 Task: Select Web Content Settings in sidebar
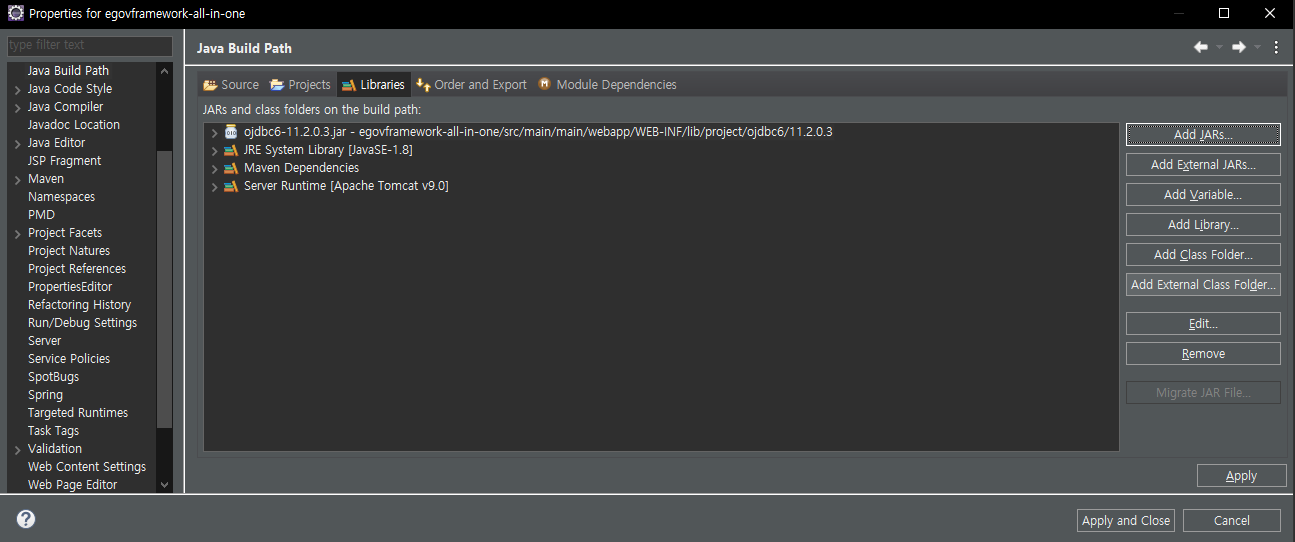(x=87, y=467)
